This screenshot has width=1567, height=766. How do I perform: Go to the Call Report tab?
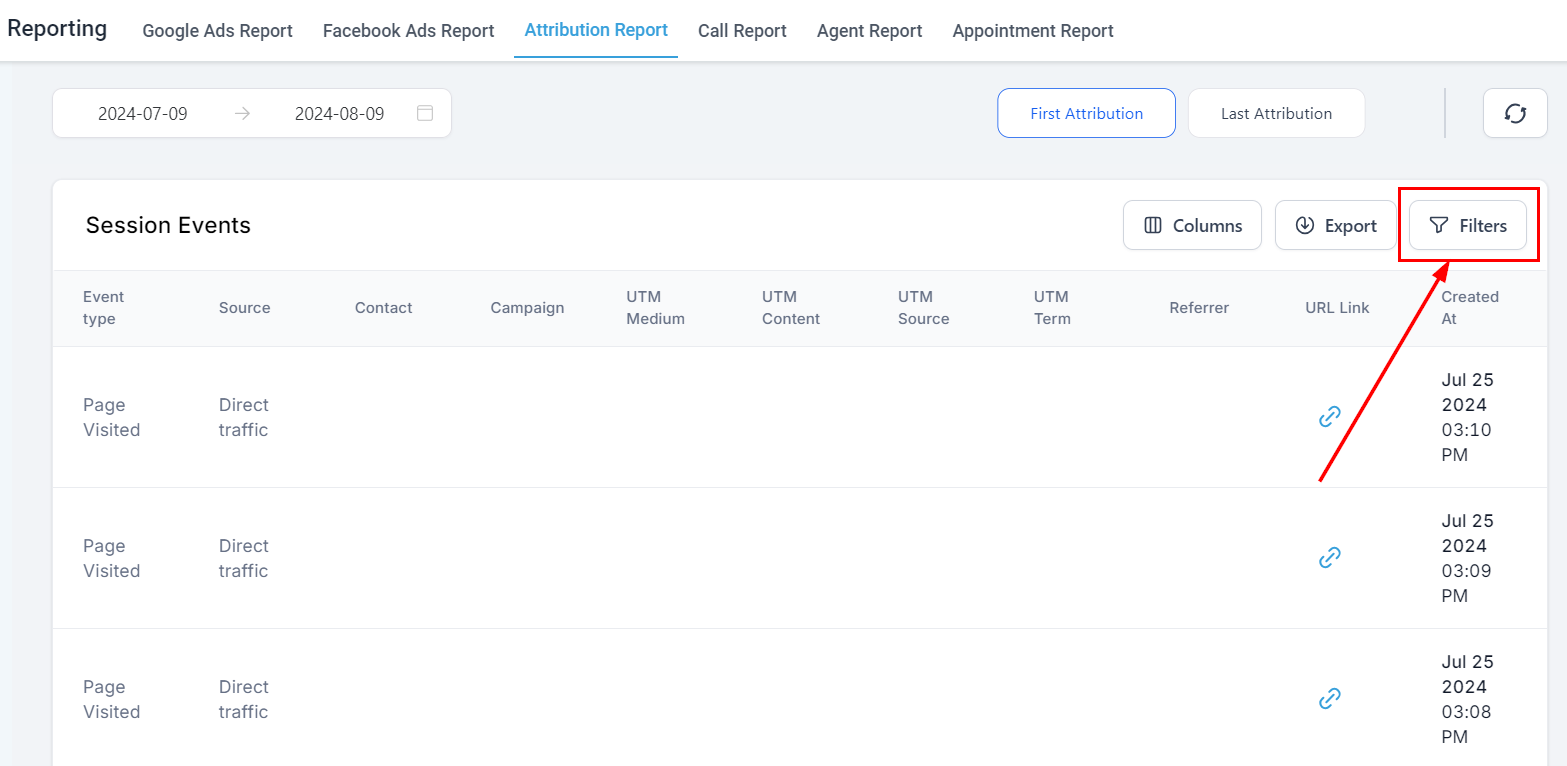tap(742, 31)
